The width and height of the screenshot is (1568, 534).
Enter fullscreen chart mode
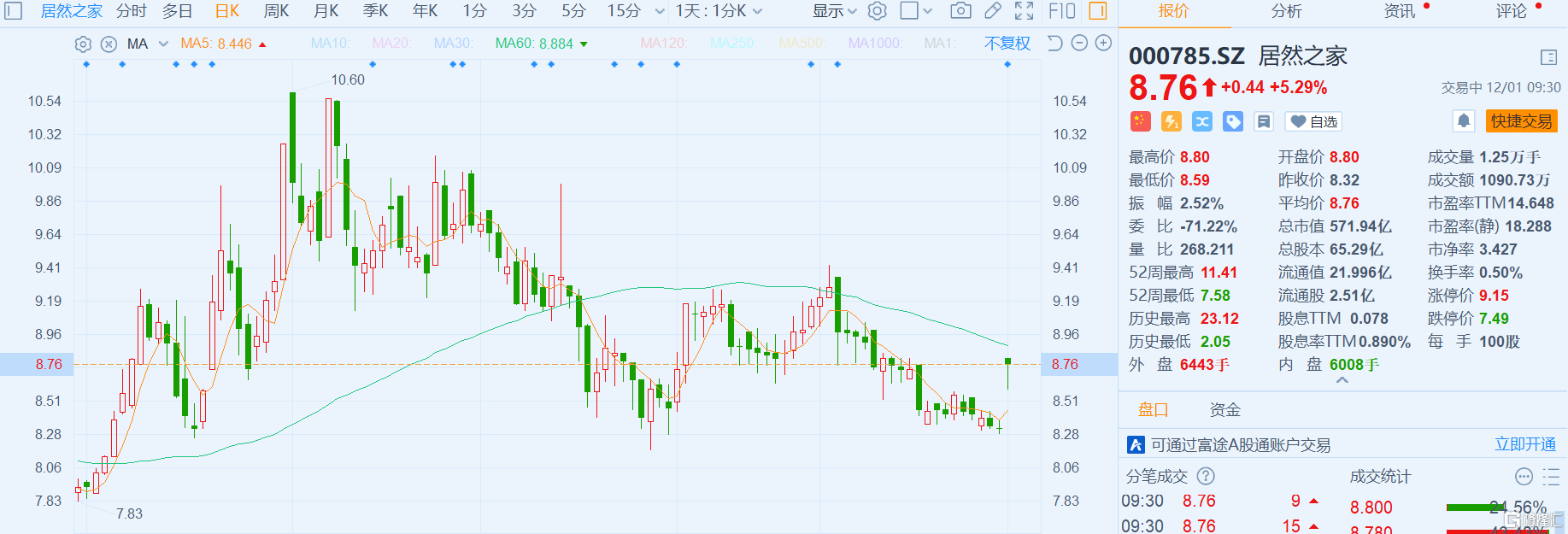1024,11
